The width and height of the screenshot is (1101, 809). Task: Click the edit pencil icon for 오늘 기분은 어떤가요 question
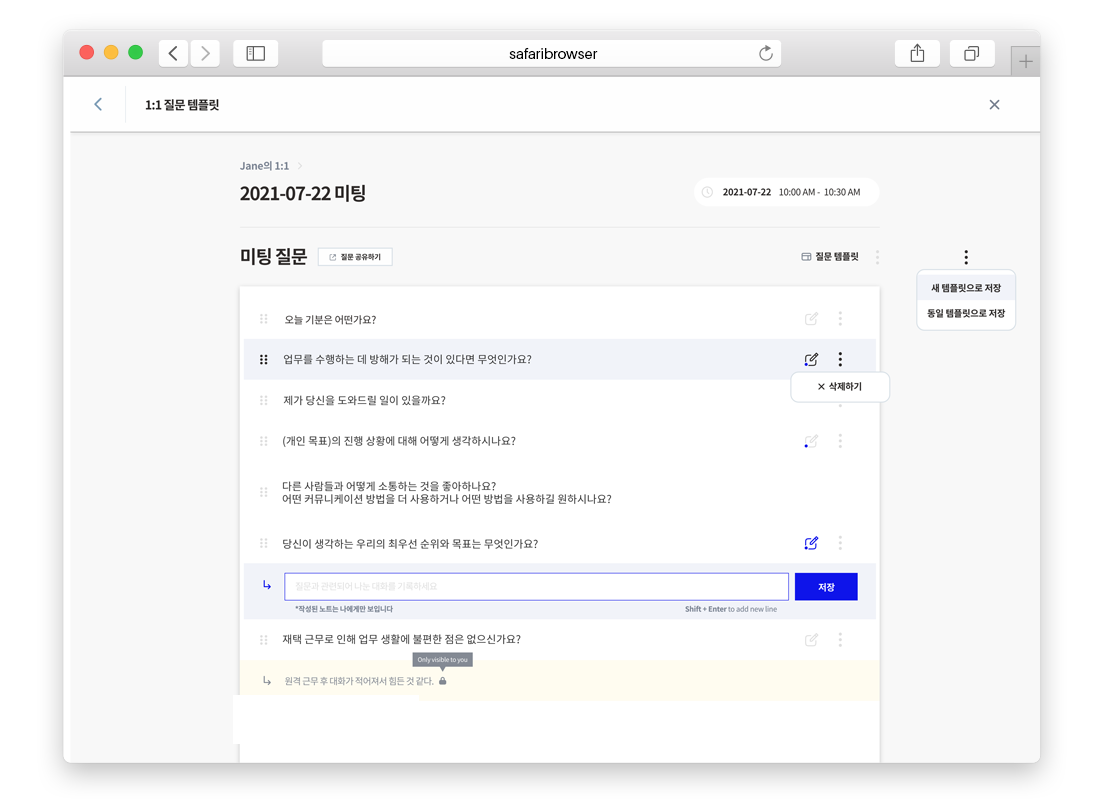click(x=811, y=318)
